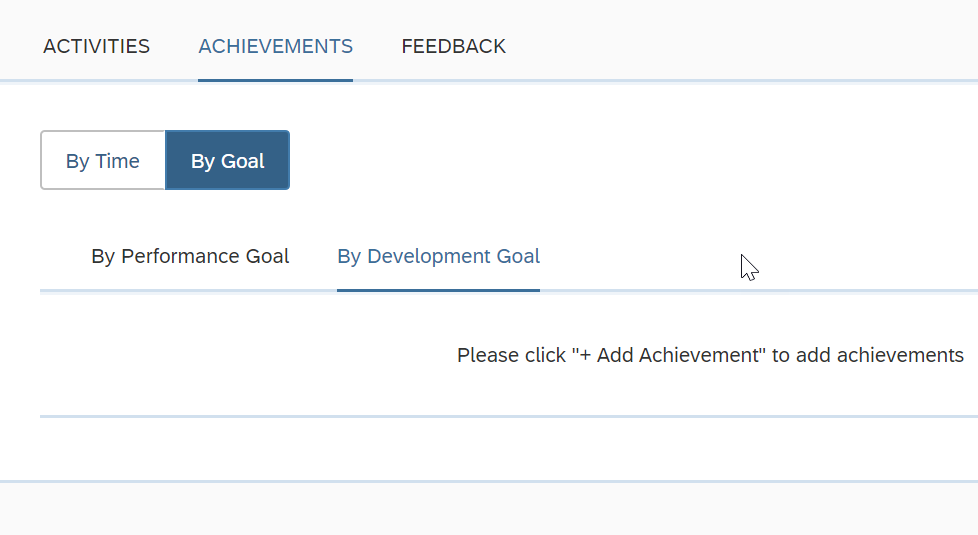Toggle the By Time view
Screen dimensions: 978x535
click(103, 160)
